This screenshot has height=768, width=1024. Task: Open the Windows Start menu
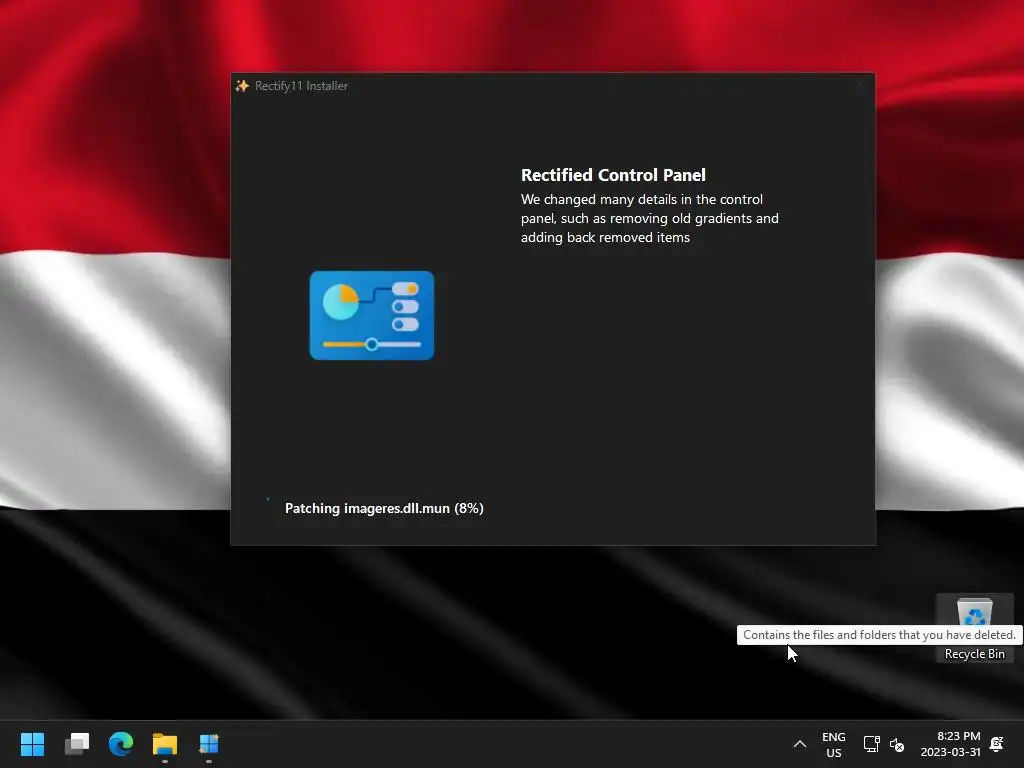pyautogui.click(x=32, y=744)
